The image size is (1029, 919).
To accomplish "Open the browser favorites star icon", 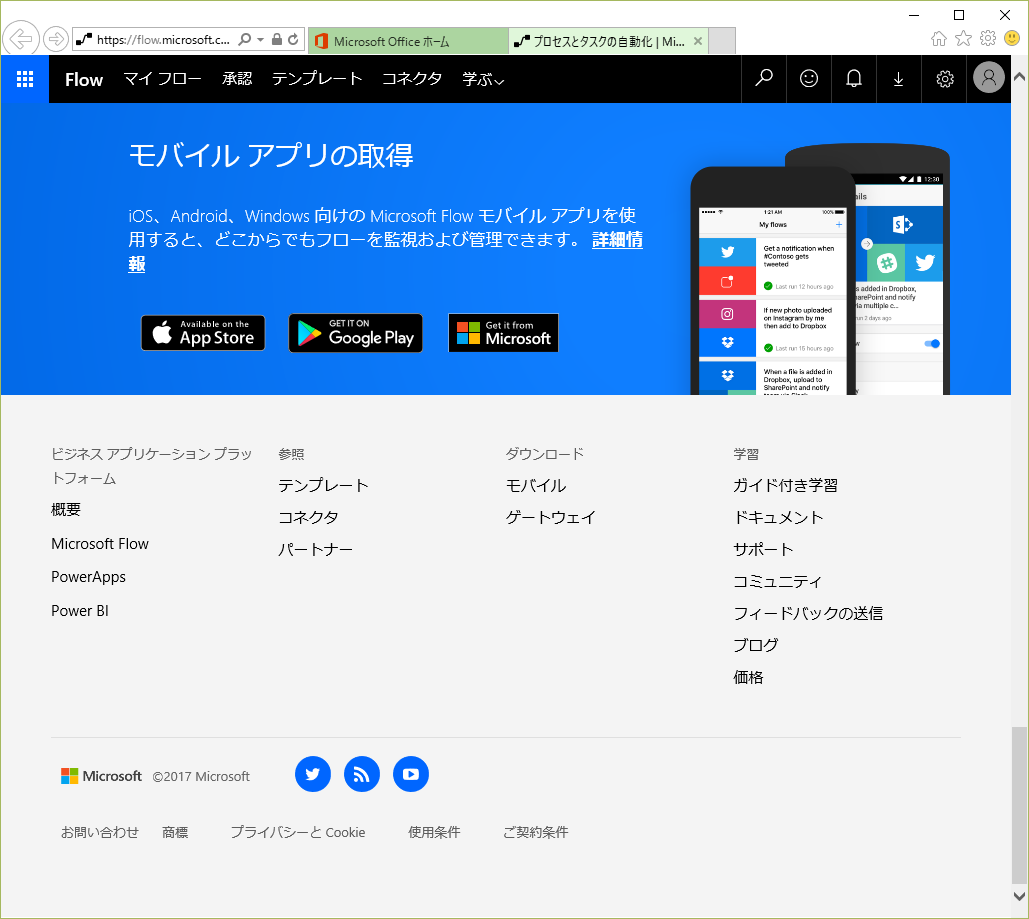I will pos(963,39).
